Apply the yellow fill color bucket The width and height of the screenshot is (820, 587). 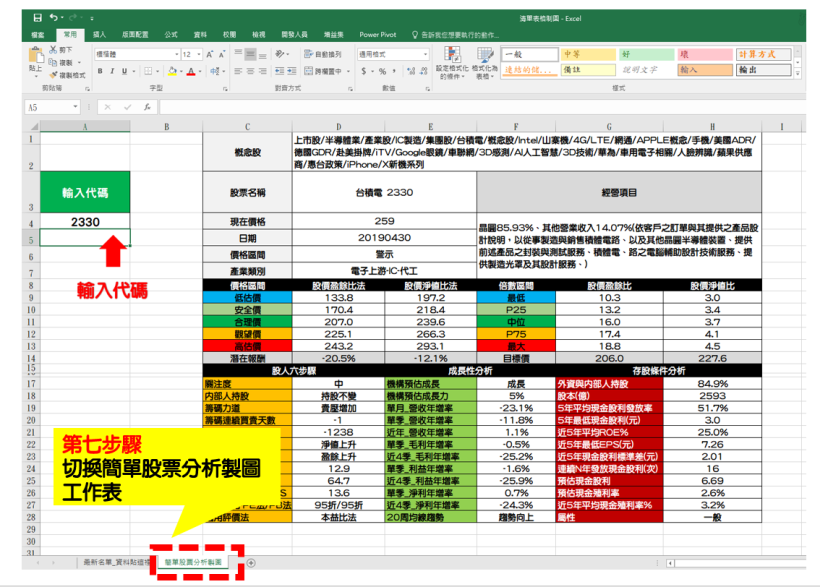pyautogui.click(x=172, y=71)
